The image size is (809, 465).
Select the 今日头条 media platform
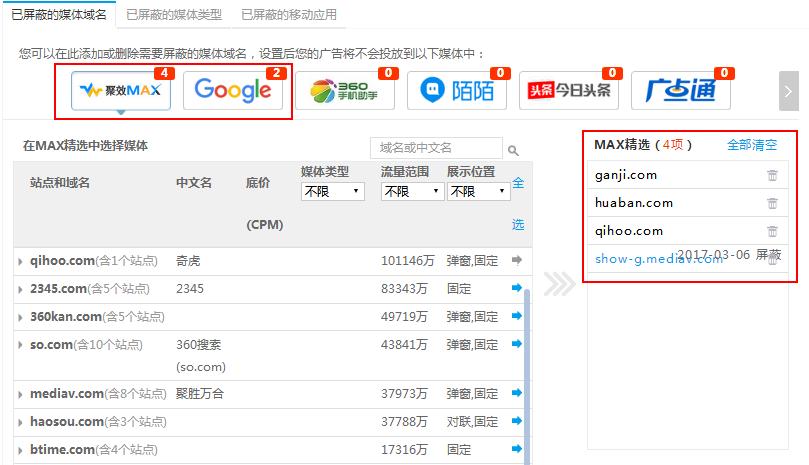click(x=569, y=91)
